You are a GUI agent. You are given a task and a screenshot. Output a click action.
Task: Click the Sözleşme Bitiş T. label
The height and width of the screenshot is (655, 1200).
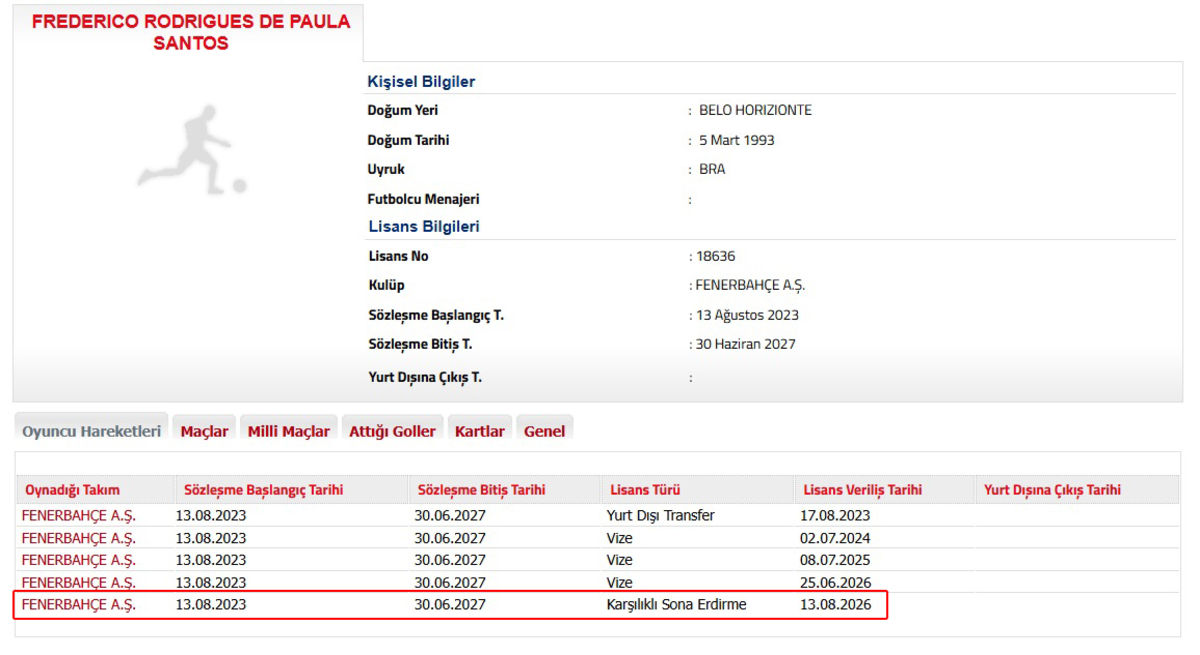(x=420, y=344)
